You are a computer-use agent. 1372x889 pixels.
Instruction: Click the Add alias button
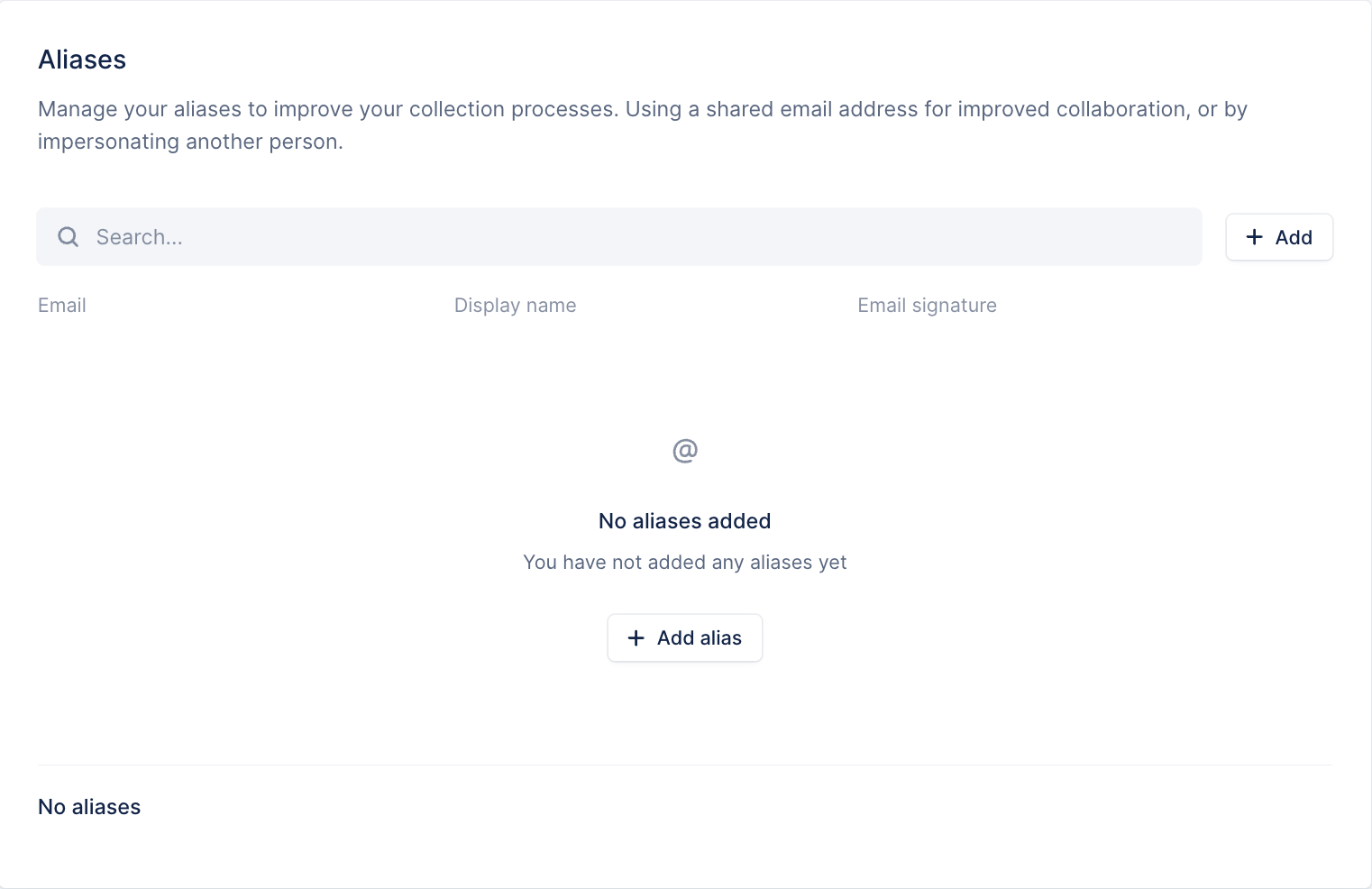pos(684,637)
